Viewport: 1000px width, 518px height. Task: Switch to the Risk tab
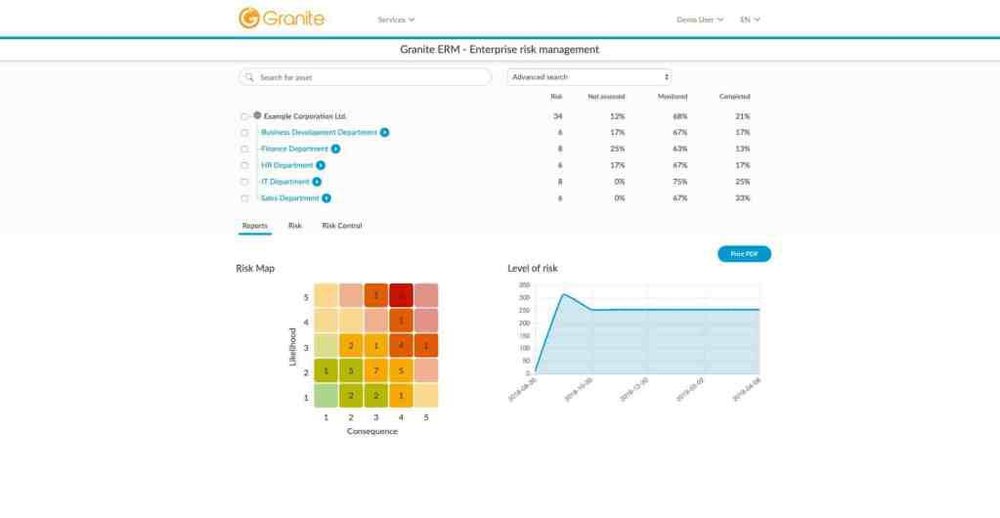coord(295,226)
